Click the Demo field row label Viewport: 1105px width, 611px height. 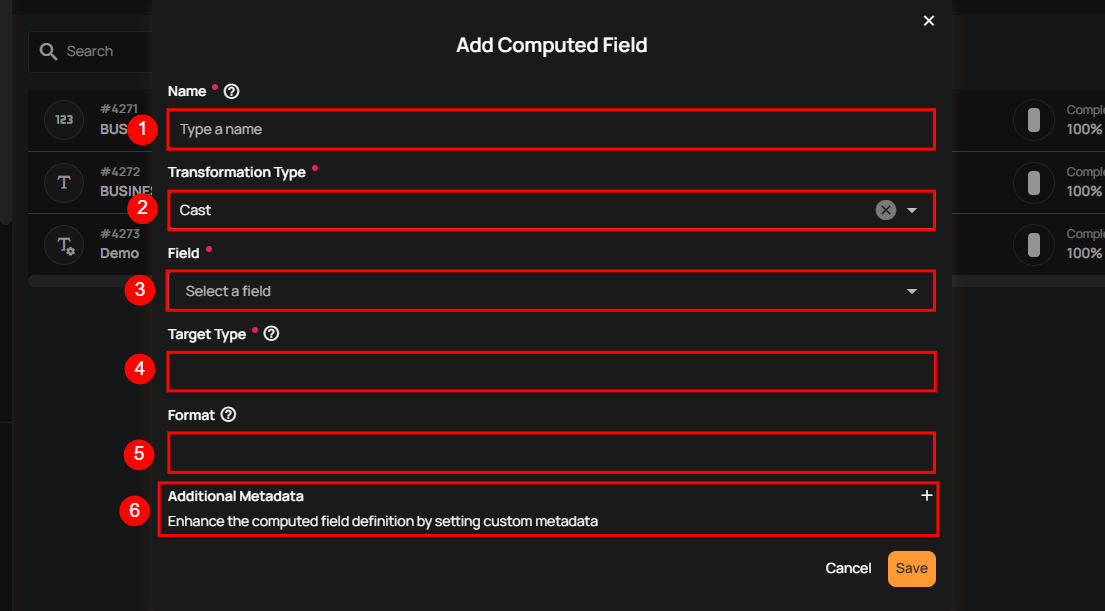pos(119,254)
